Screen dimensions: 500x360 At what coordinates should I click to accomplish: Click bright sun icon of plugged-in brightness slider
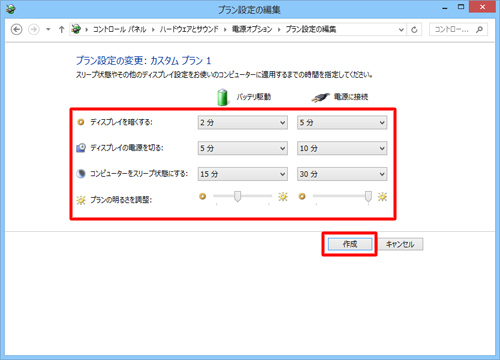click(x=382, y=197)
